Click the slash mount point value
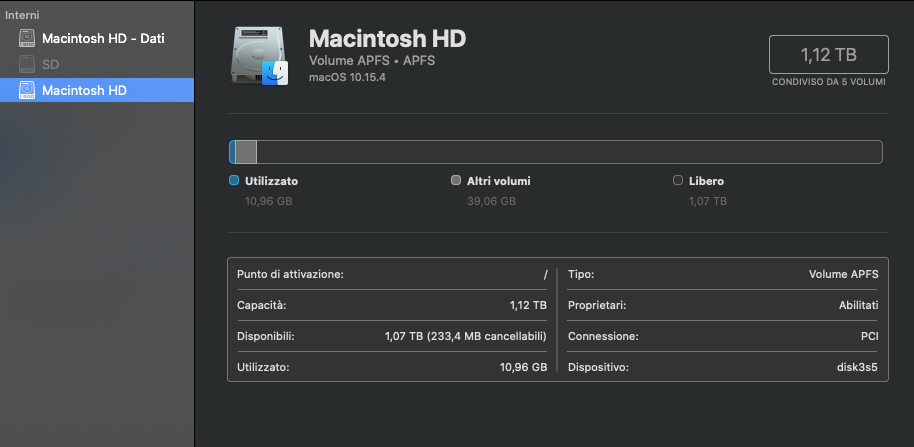The width and height of the screenshot is (914, 447). 546,274
